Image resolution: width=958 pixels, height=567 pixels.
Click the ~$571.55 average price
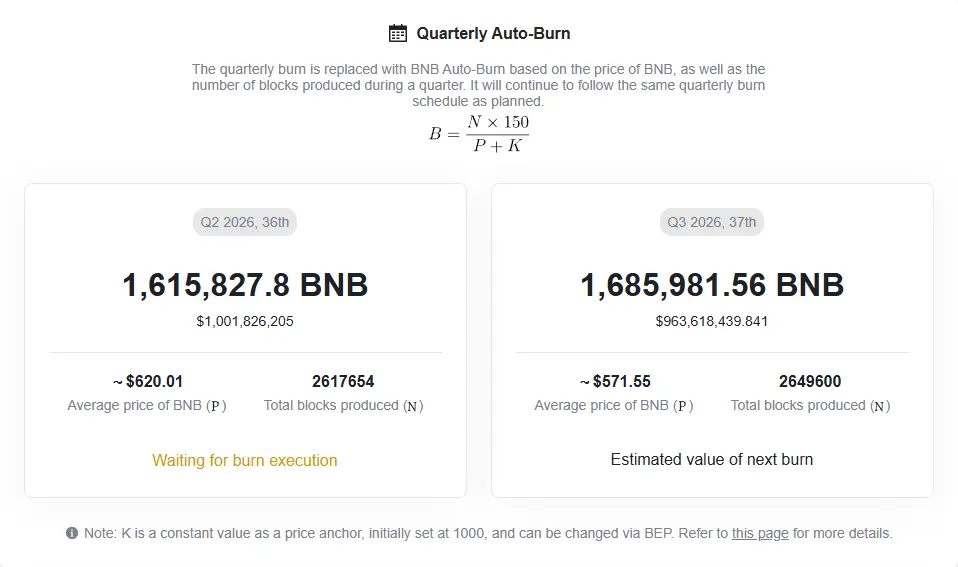[x=615, y=381]
